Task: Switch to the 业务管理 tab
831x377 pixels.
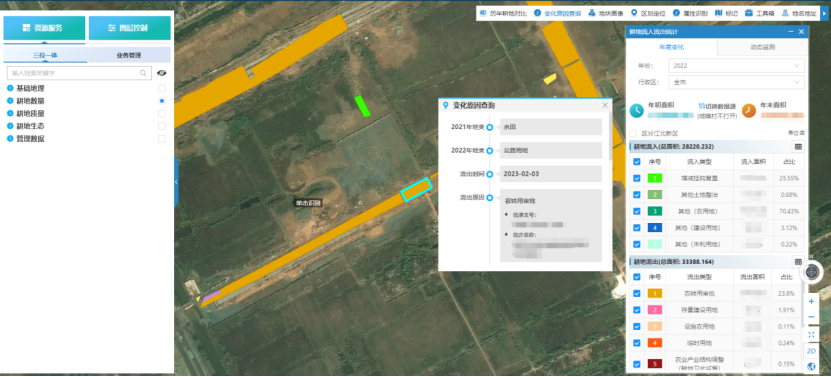Action: point(129,55)
